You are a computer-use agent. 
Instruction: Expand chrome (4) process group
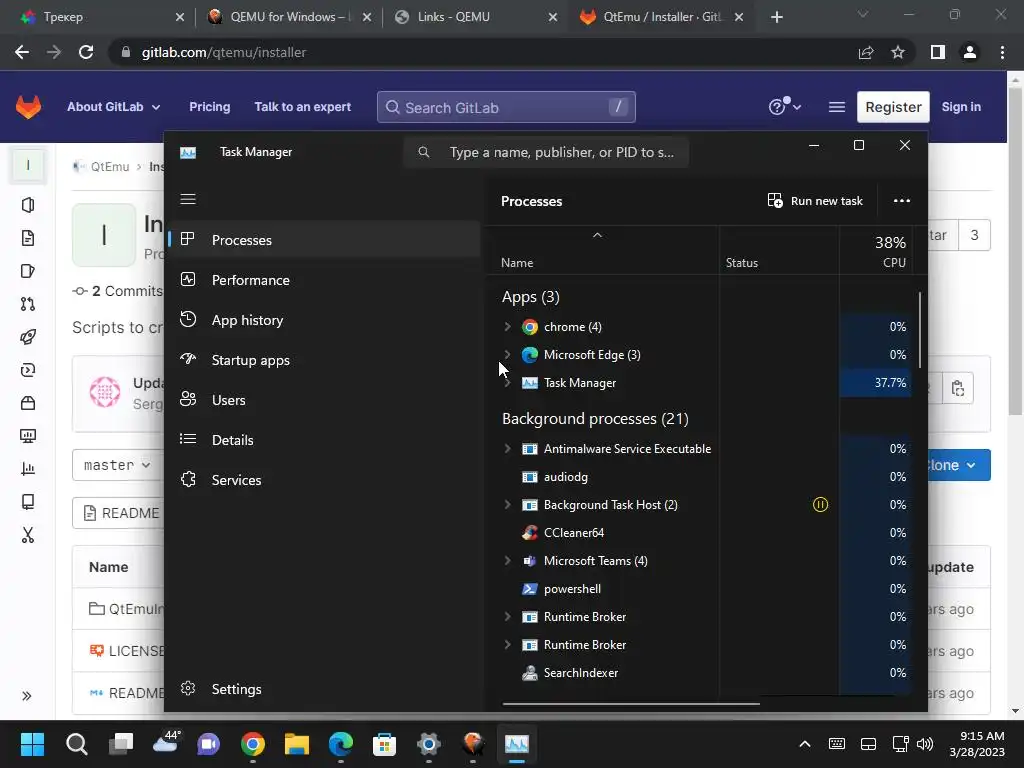coord(507,327)
